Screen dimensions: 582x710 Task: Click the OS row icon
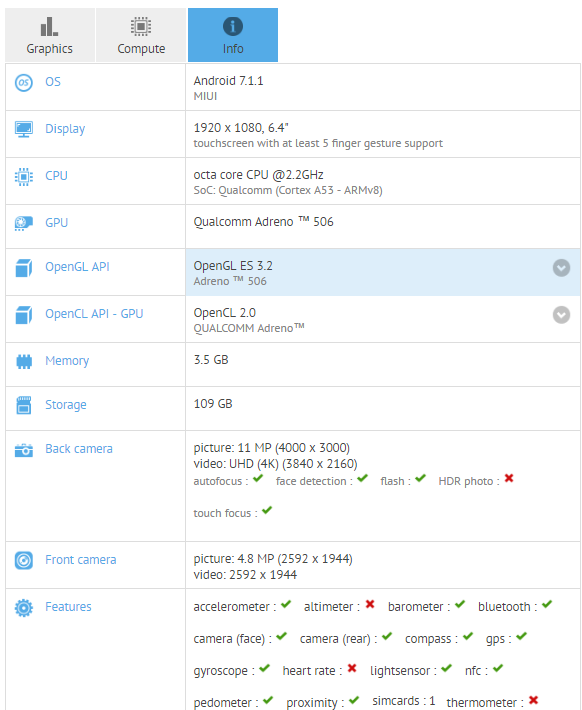24,83
